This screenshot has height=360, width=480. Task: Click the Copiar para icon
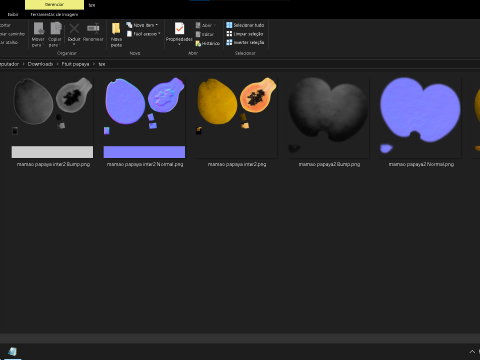pyautogui.click(x=56, y=28)
